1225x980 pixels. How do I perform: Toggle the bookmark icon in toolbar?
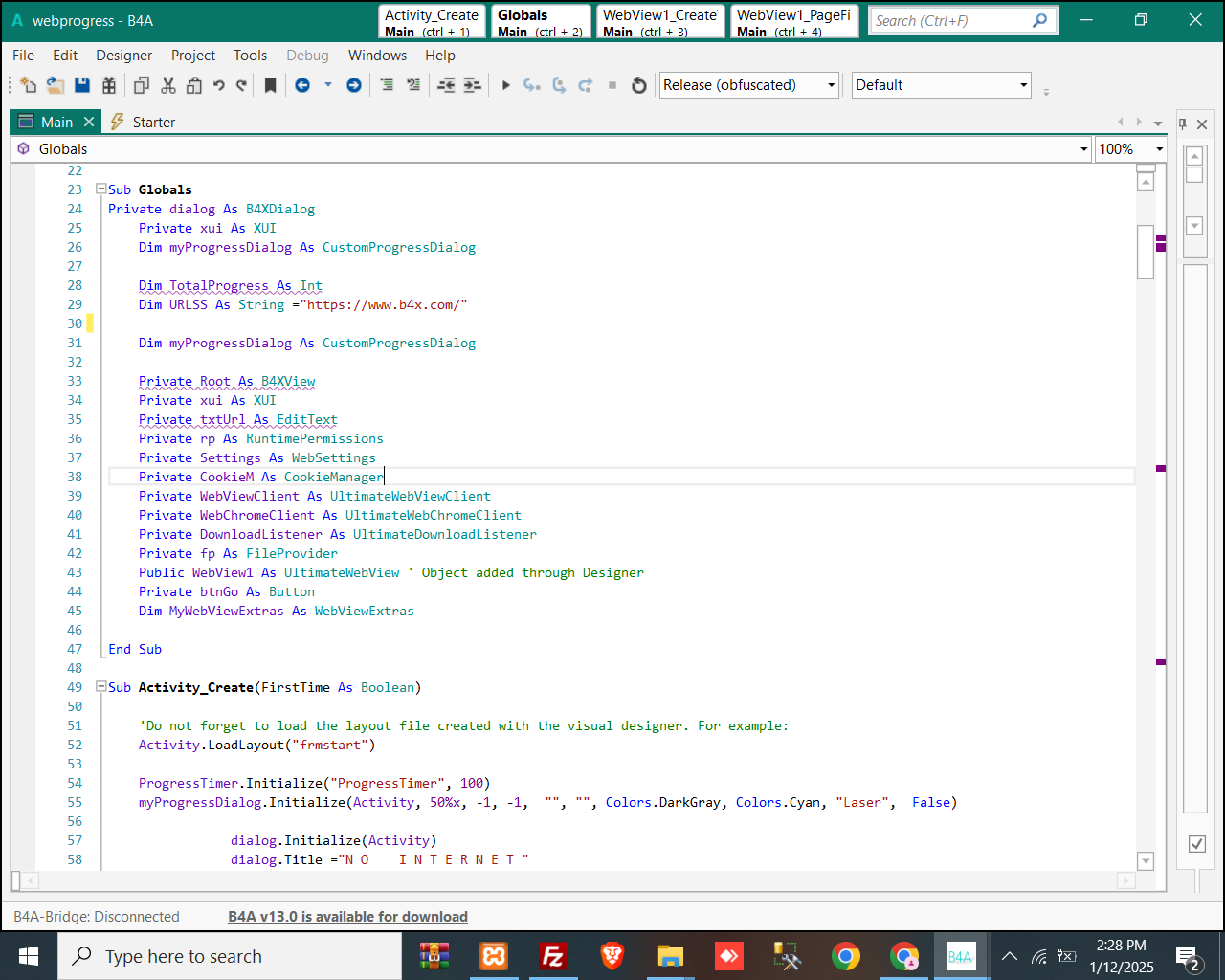point(271,85)
